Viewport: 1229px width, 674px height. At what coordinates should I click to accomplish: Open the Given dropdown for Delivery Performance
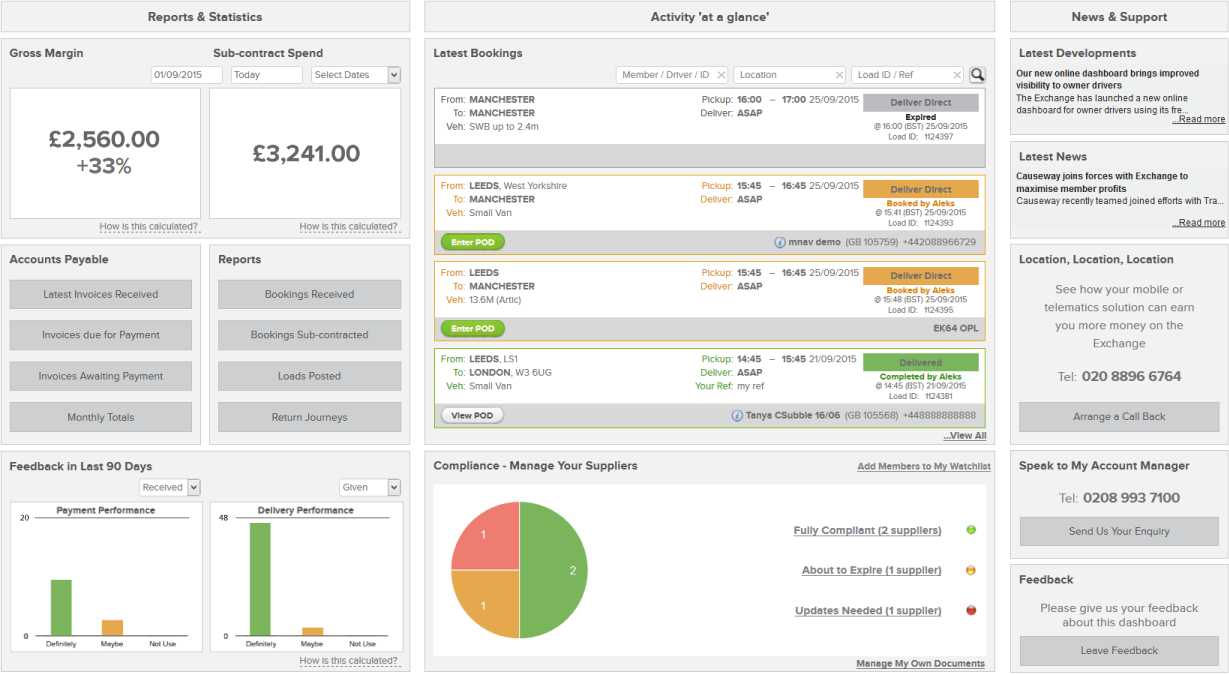click(x=393, y=487)
